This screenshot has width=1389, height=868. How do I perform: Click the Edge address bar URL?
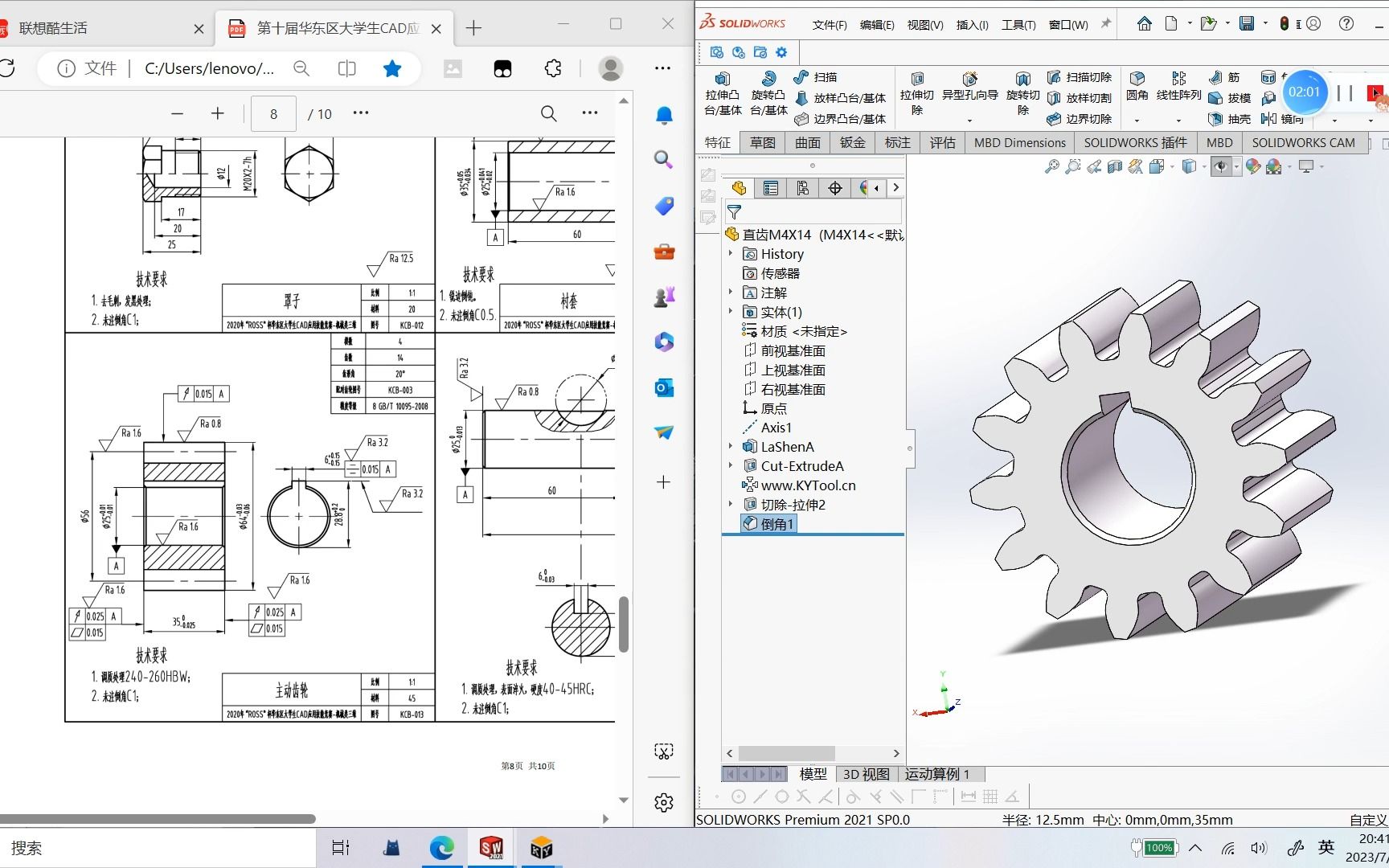pos(210,69)
